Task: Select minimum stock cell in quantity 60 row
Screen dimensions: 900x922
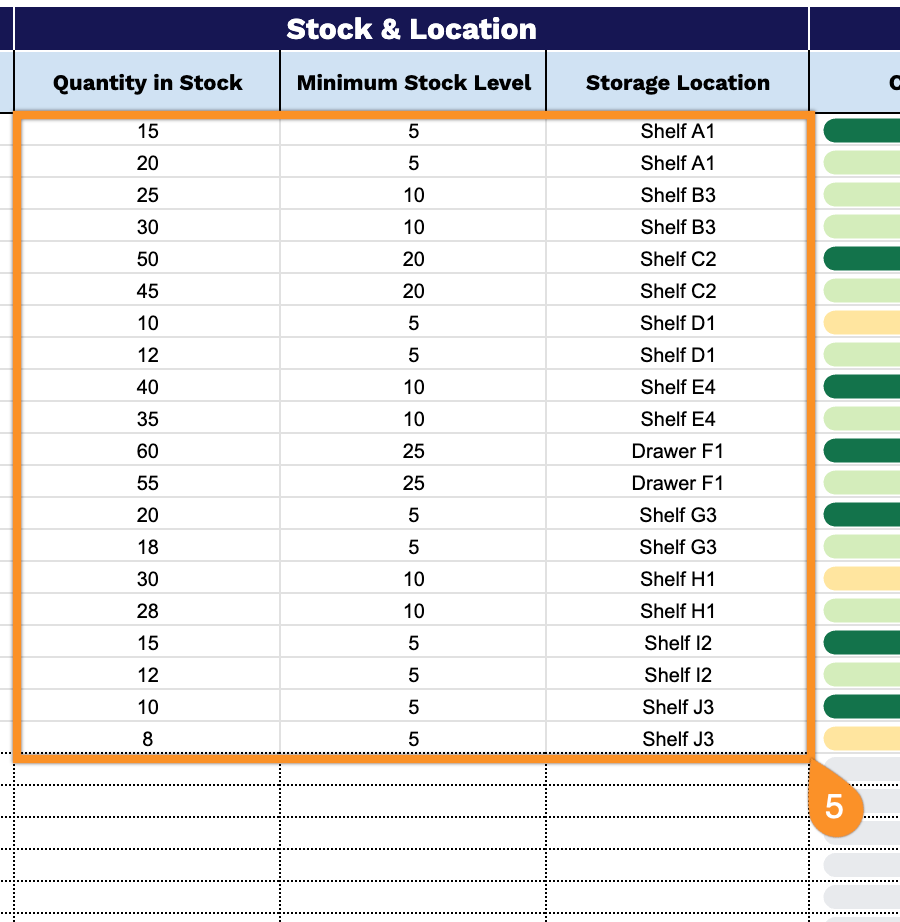Action: pos(413,451)
